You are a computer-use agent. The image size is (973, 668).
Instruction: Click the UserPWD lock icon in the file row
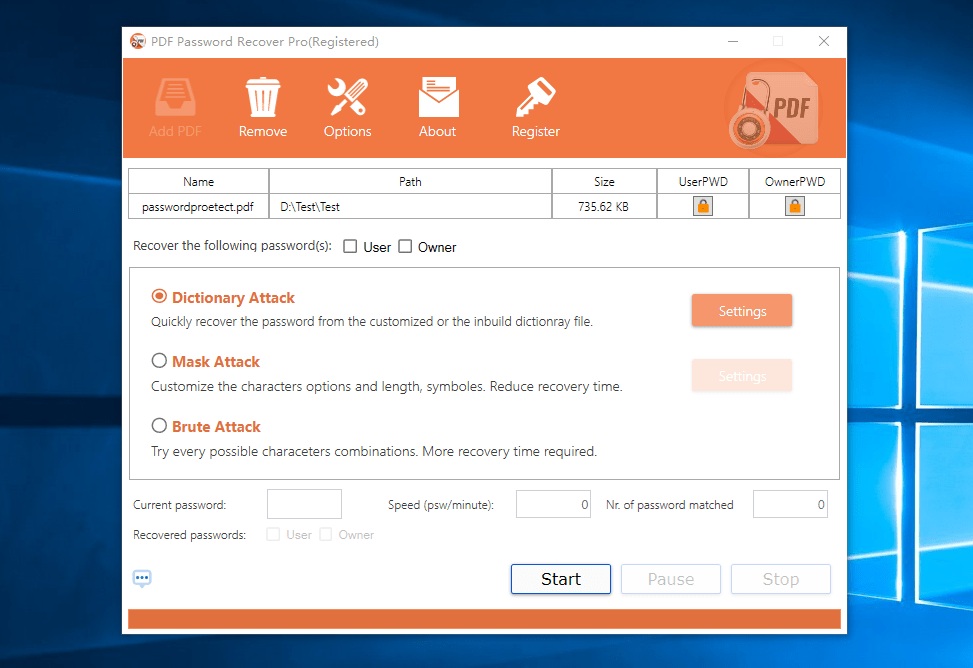[x=703, y=206]
